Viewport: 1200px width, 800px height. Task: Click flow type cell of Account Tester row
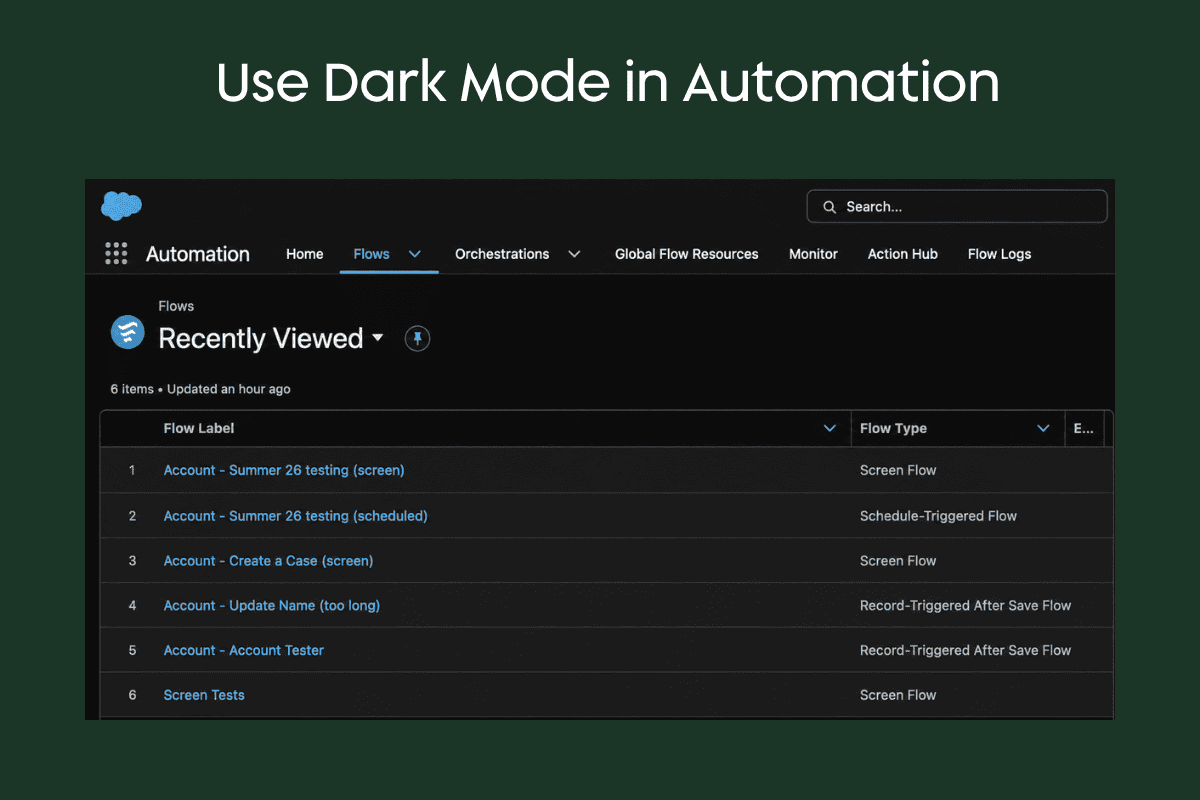[965, 650]
